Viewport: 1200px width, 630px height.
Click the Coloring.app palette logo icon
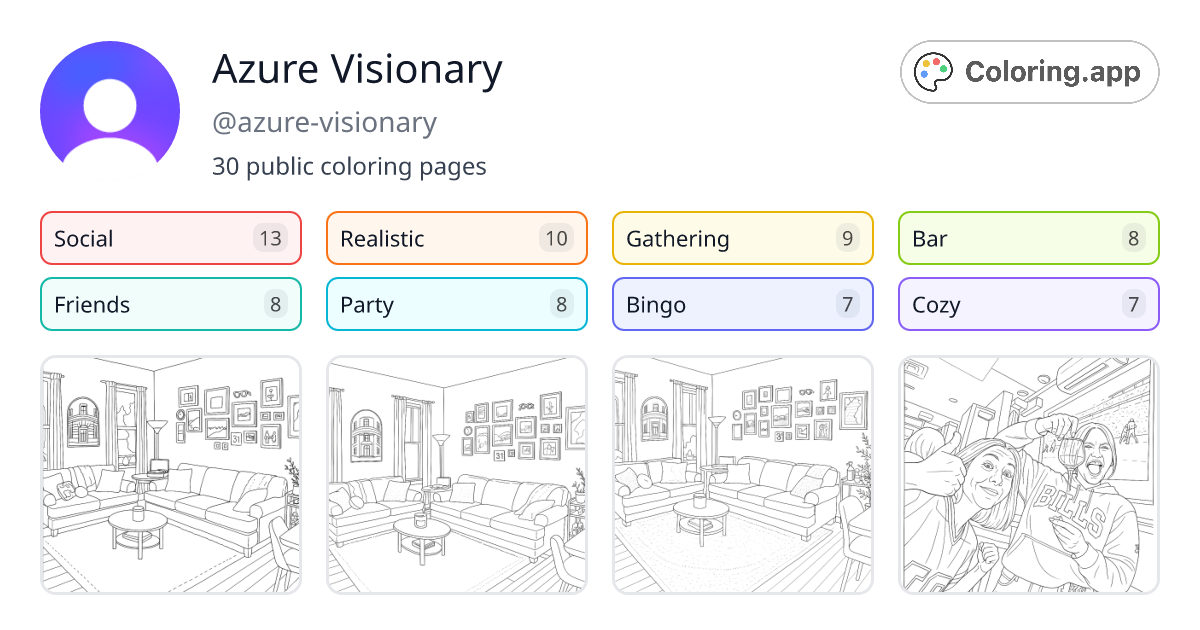pos(934,71)
